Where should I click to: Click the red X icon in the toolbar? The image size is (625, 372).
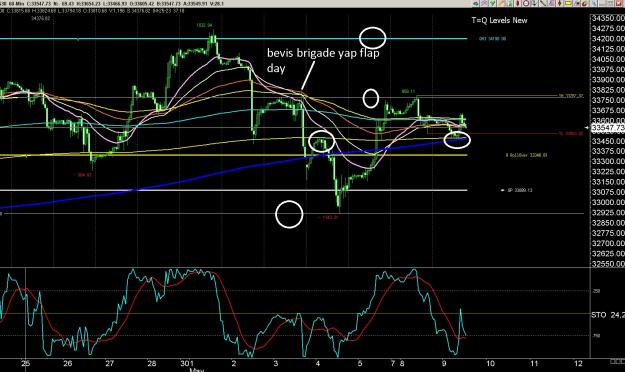coord(618,4)
